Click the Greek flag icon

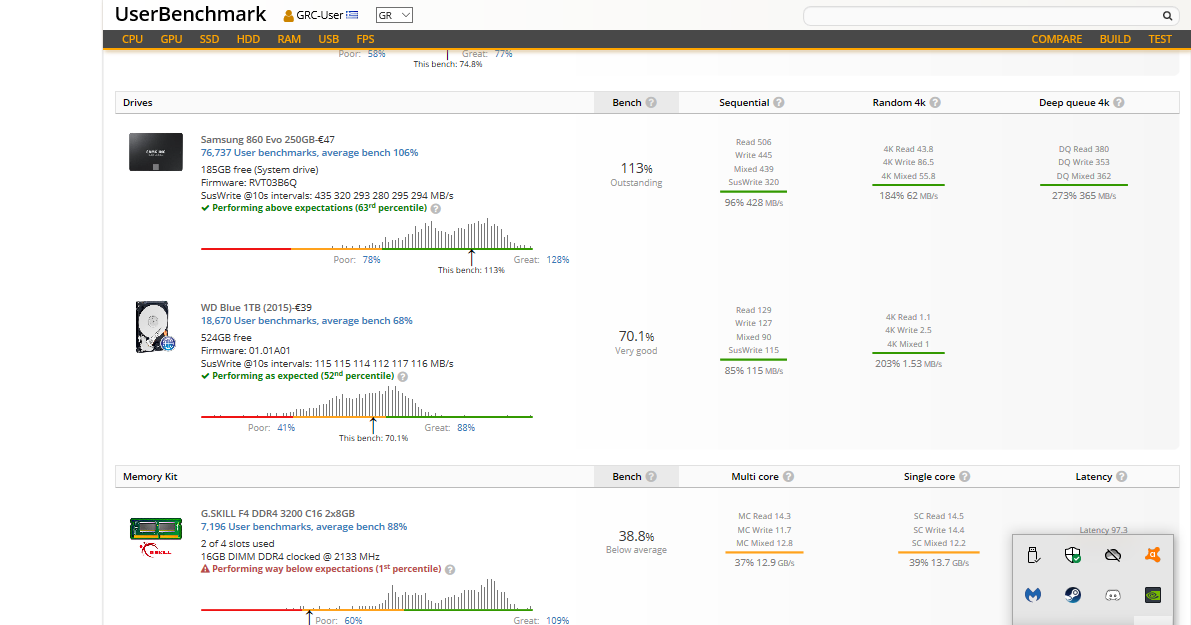[x=352, y=14]
